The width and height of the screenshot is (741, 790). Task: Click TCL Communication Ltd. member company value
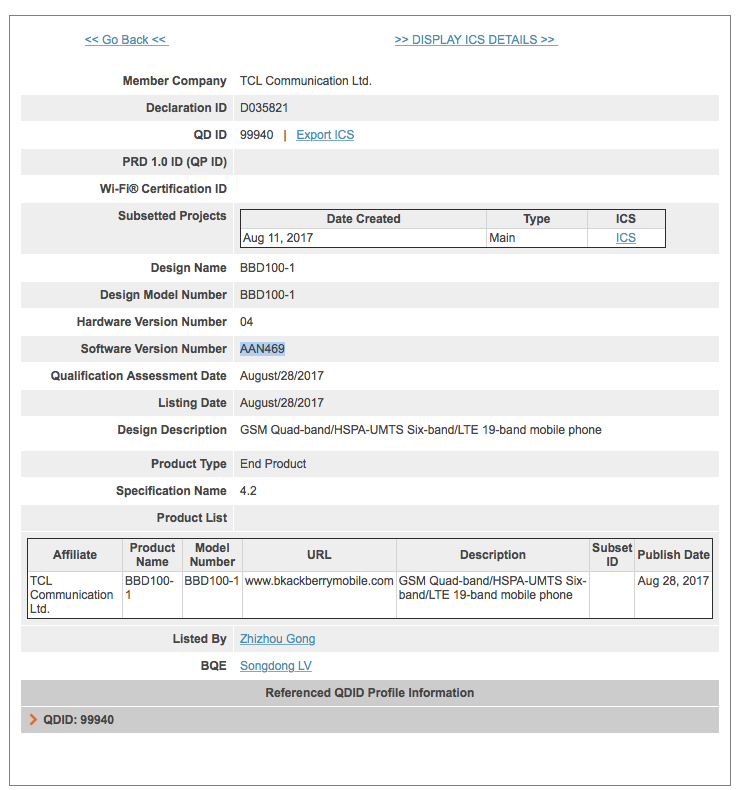coord(306,81)
